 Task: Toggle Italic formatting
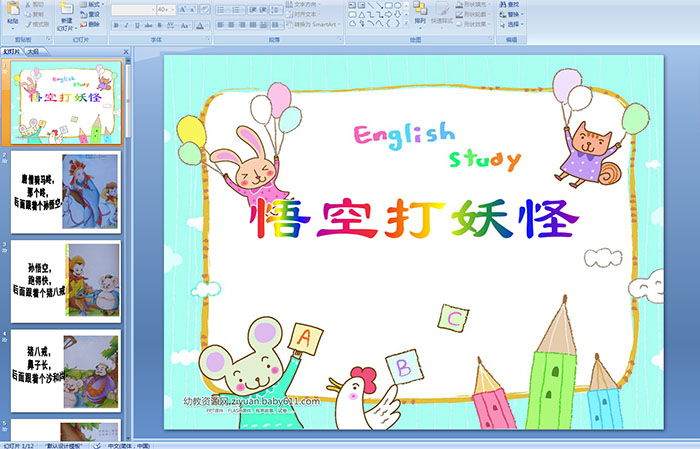[126, 25]
